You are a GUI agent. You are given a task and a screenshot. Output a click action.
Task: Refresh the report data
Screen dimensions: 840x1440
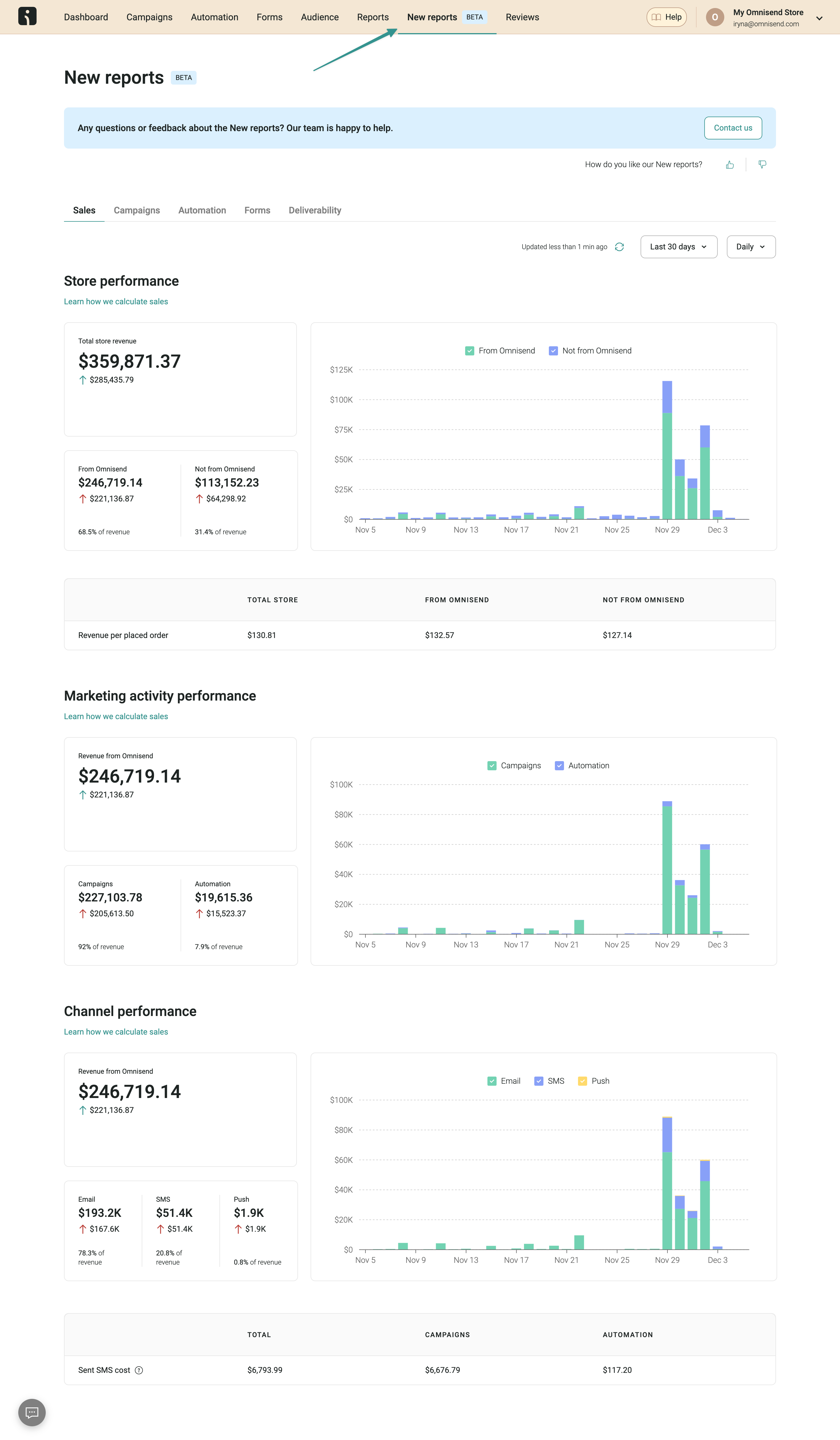click(619, 247)
